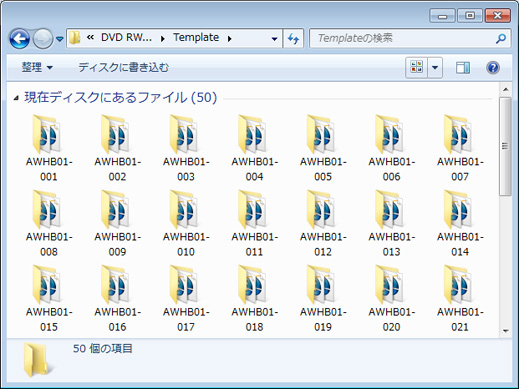Screen dimensions: 519x389
Task: Show hidden parent locations via « chevron
Action: point(90,37)
